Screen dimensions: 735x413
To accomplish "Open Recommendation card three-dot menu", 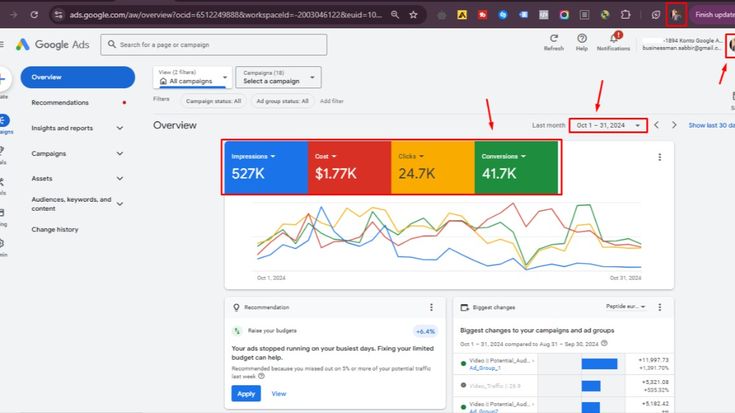I will pos(431,307).
